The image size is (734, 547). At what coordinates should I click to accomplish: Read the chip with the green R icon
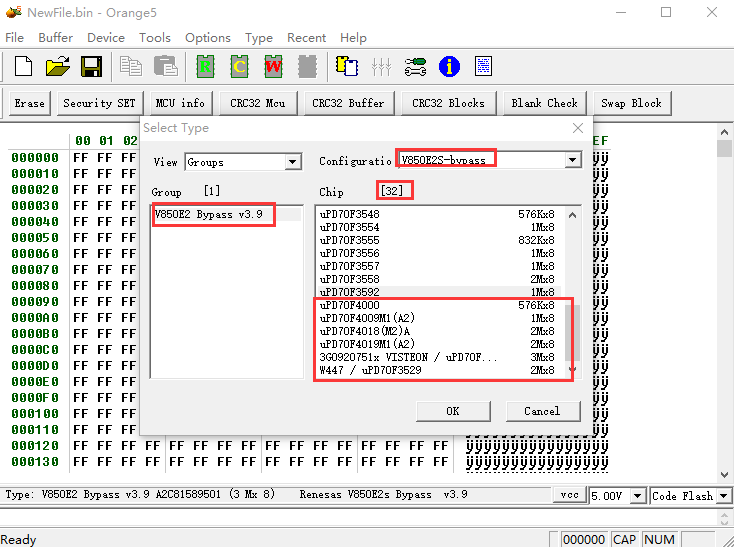pyautogui.click(x=205, y=66)
